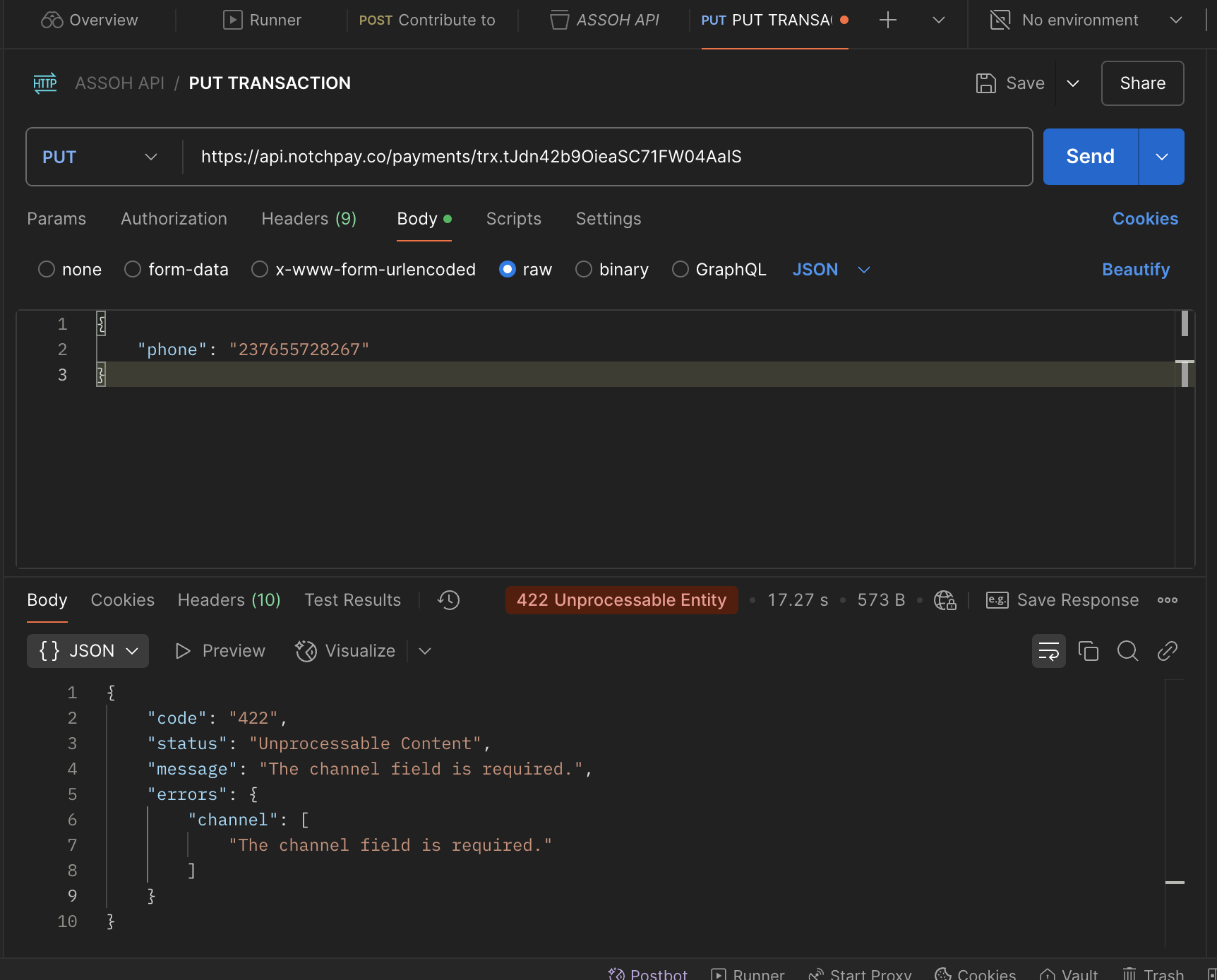Switch to the Runner tab

coord(262,20)
